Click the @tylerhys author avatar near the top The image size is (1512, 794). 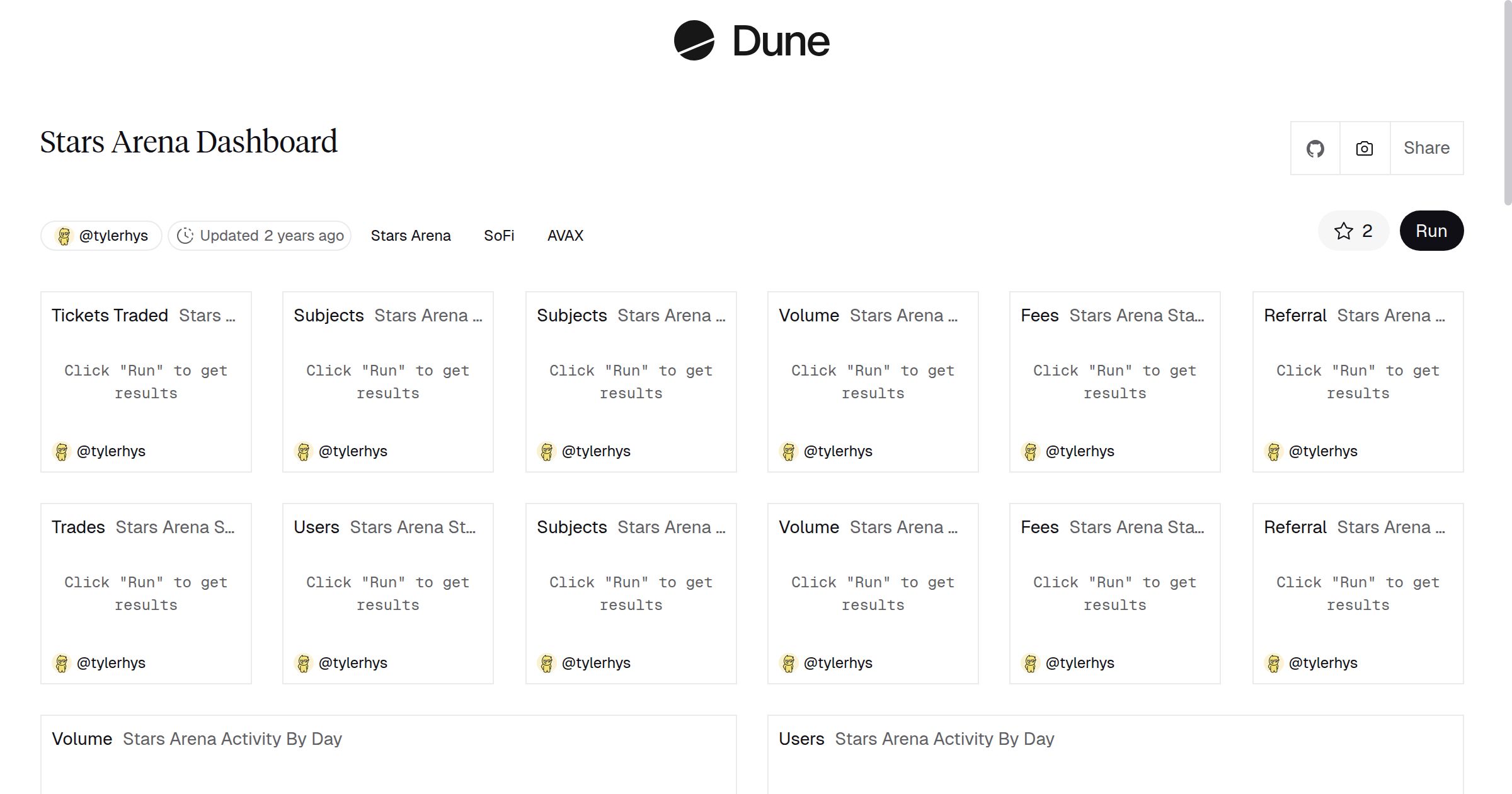[x=64, y=235]
